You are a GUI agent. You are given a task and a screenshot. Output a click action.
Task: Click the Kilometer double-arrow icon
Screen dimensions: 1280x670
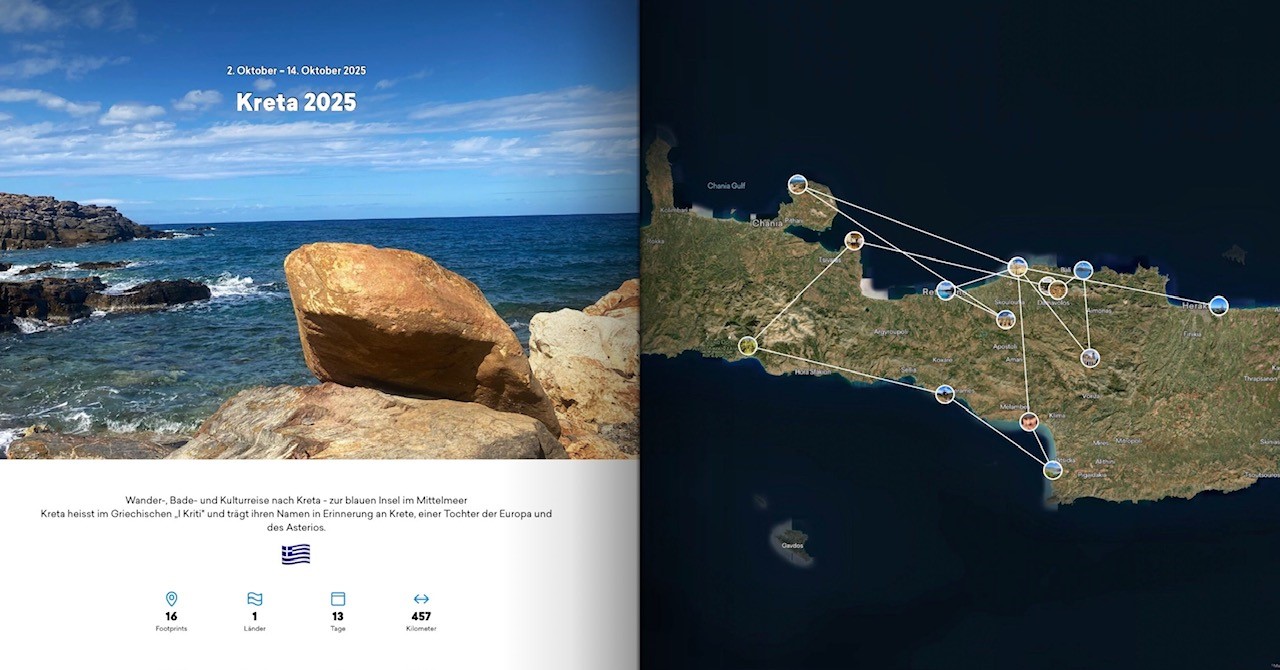point(421,599)
